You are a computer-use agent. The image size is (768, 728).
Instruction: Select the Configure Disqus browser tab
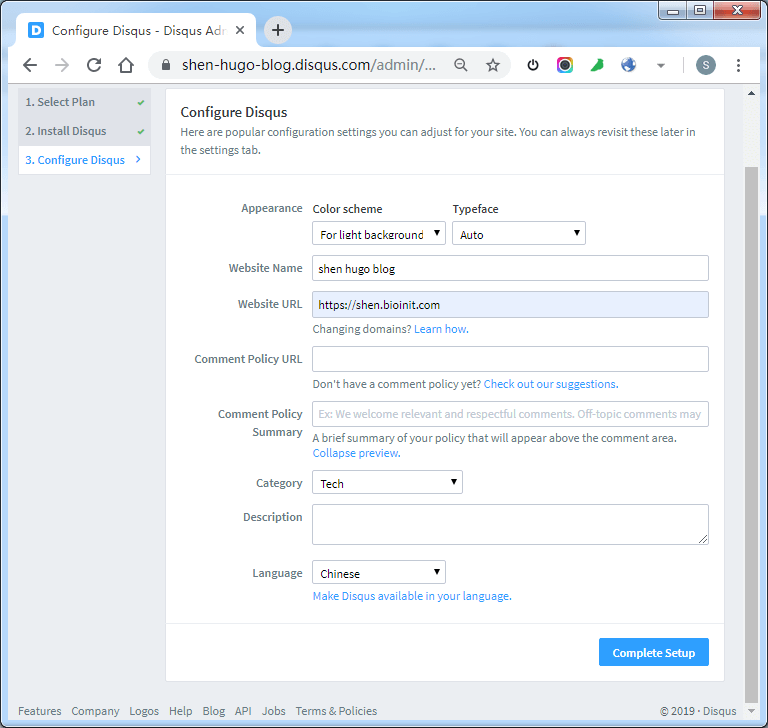[136, 30]
